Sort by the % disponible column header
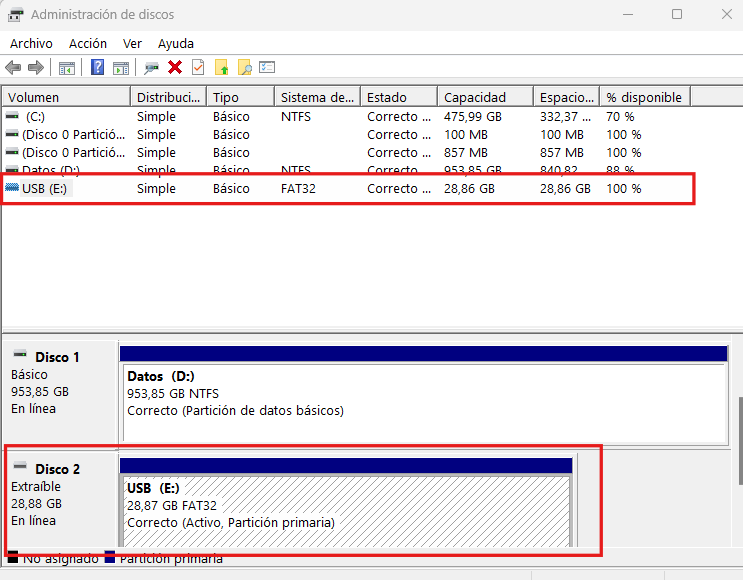The width and height of the screenshot is (743, 580). [x=645, y=97]
